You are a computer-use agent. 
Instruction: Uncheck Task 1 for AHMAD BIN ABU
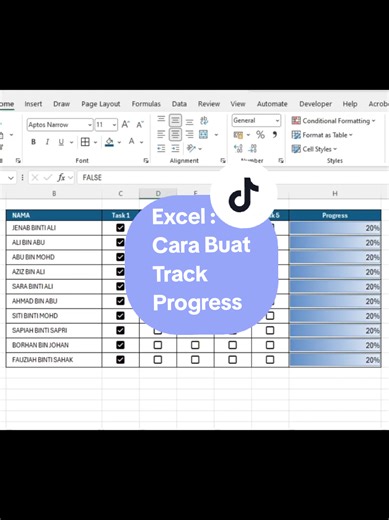point(120,301)
